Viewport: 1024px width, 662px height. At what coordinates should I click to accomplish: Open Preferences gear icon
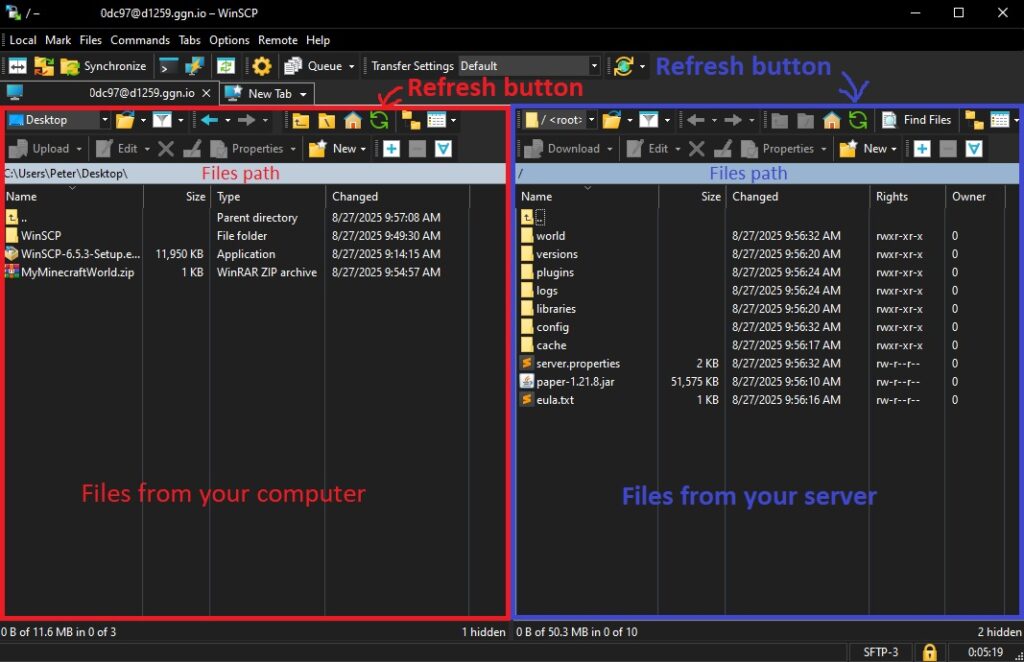pos(262,66)
